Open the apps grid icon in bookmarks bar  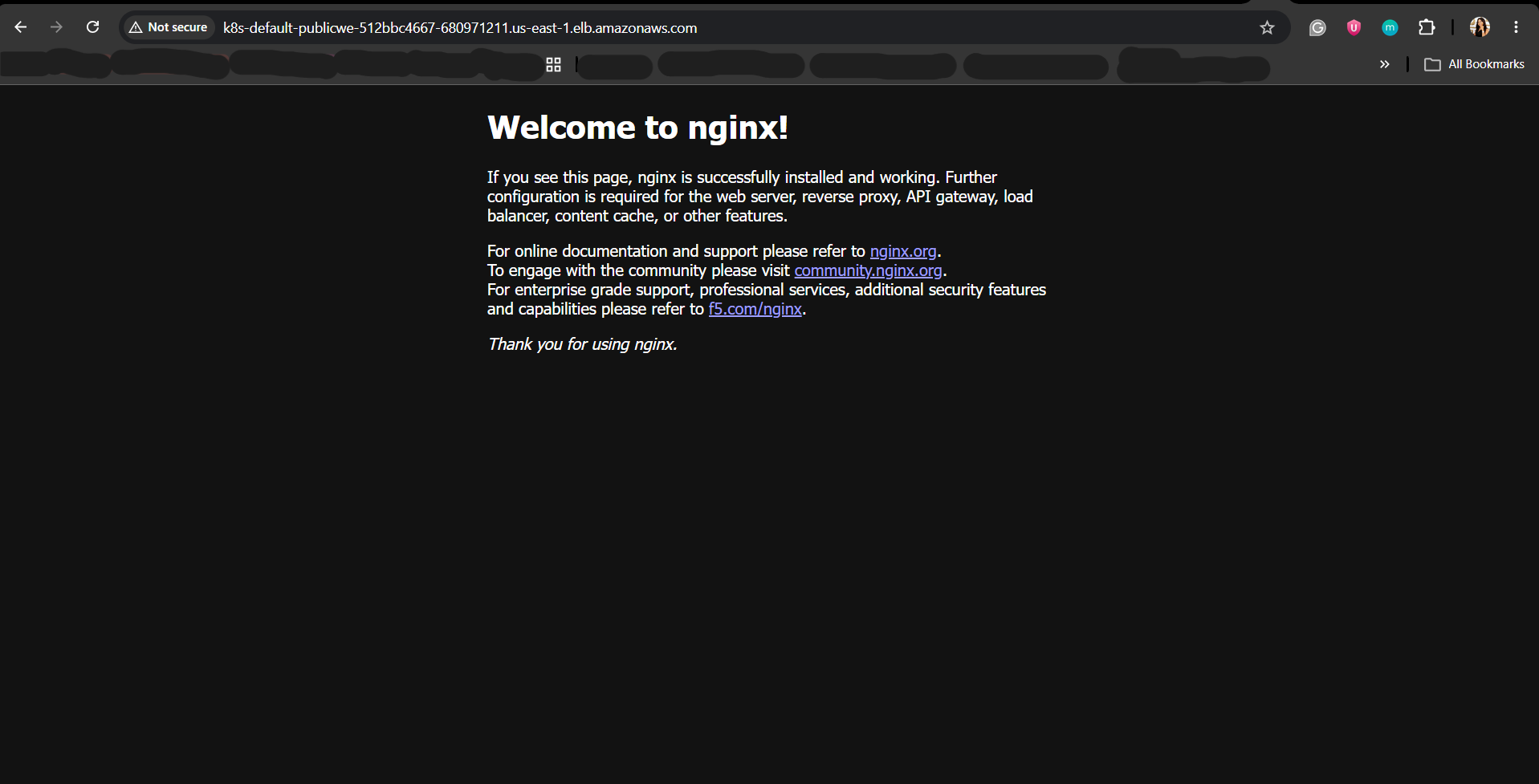pyautogui.click(x=553, y=65)
